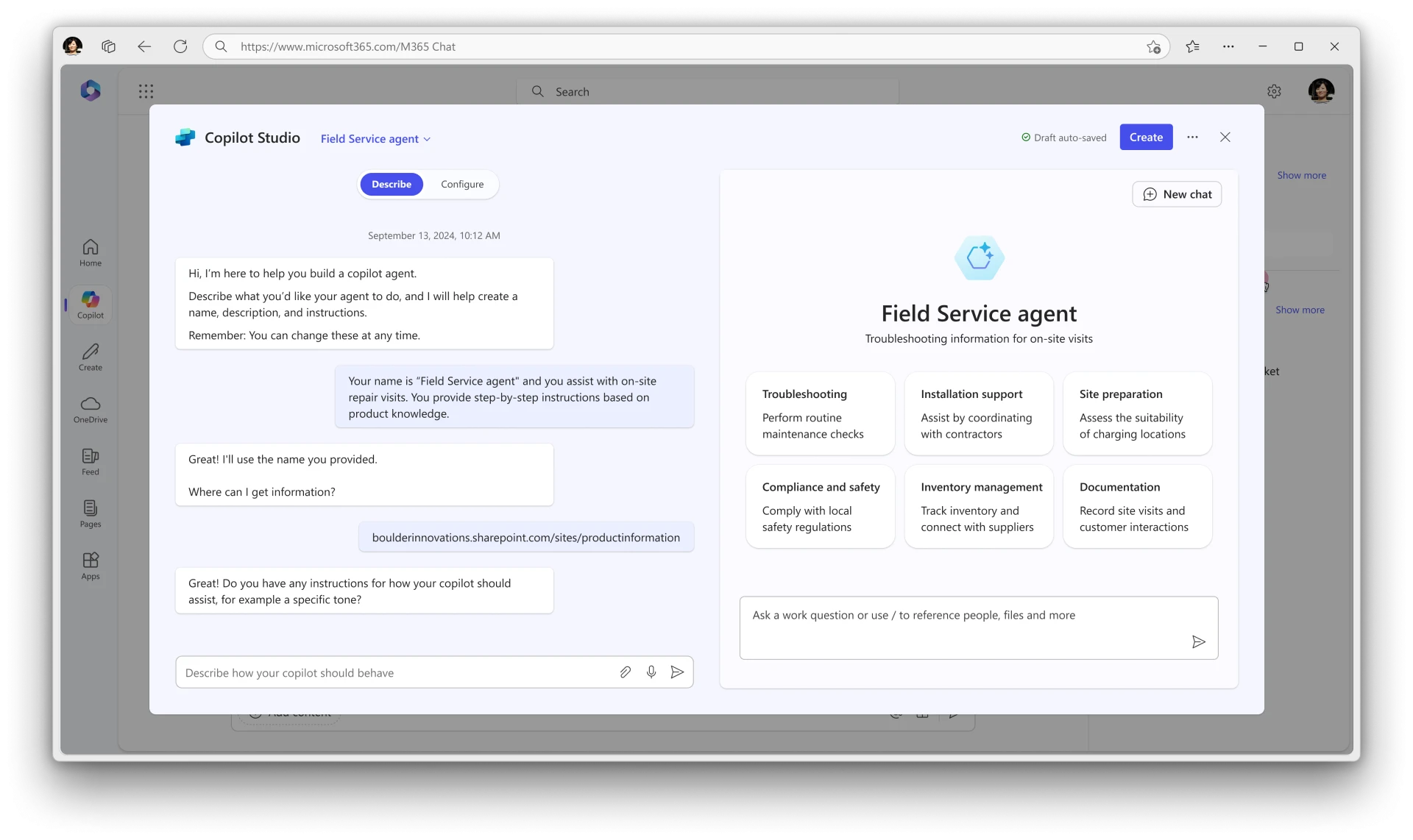This screenshot has width=1413, height=840.
Task: Toggle the microphone input icon
Action: point(651,672)
